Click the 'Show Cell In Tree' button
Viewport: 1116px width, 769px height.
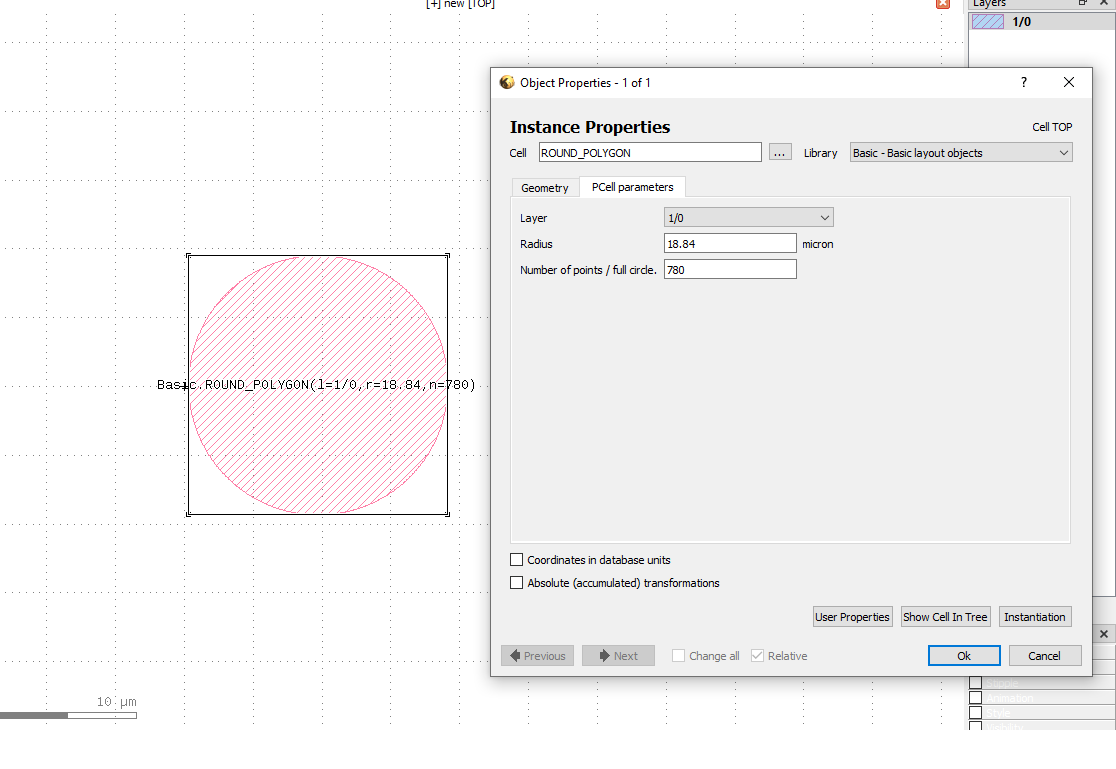(x=944, y=616)
